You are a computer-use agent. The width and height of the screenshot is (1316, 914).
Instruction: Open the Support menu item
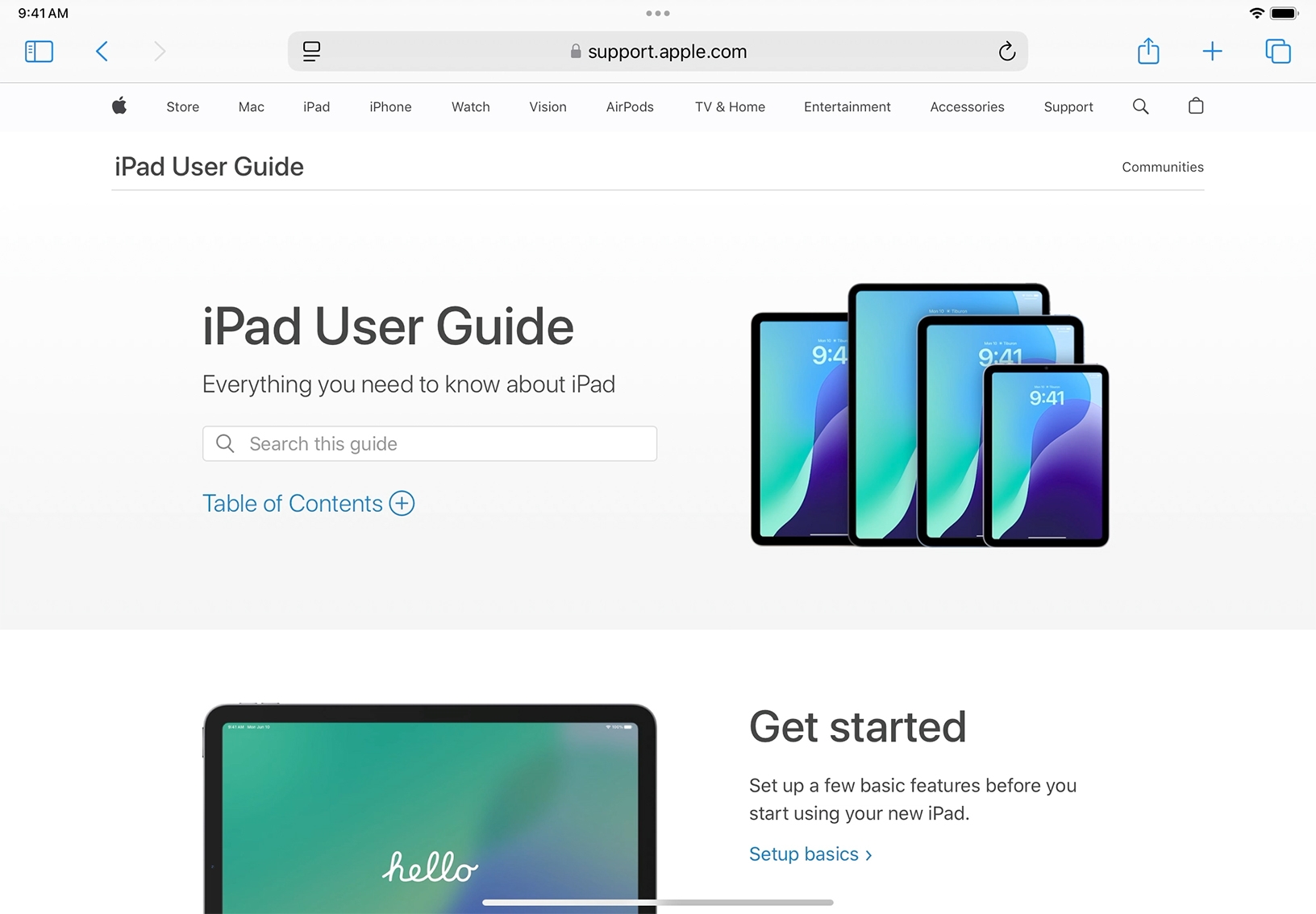tap(1068, 106)
